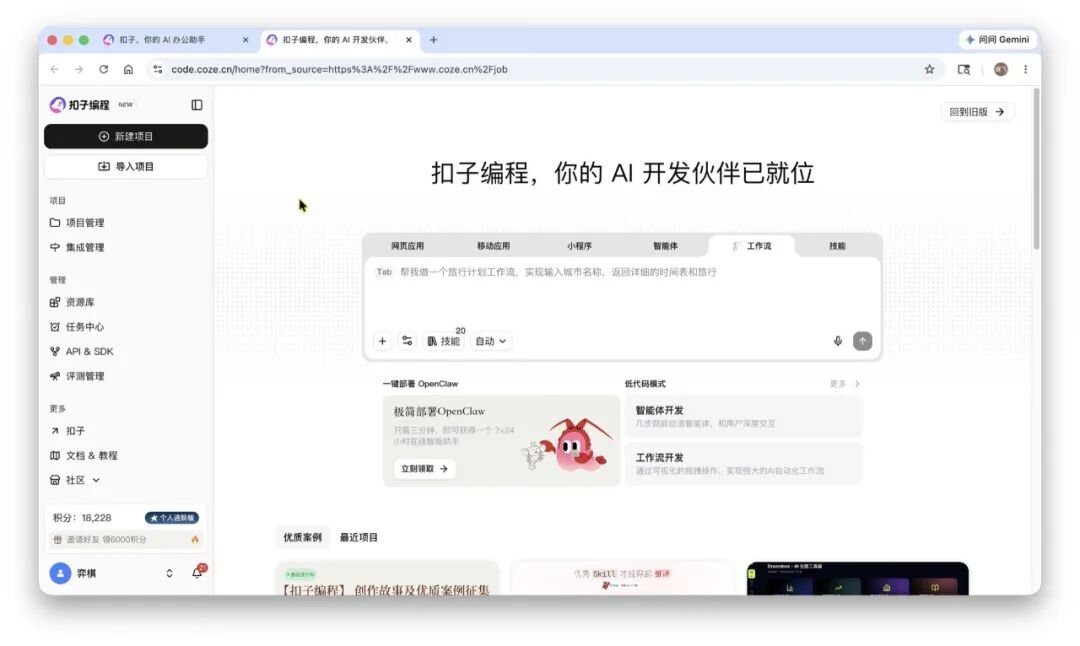This screenshot has height=646, width=1080.
Task: Open 任务中心 in the sidebar
Action: (x=77, y=327)
